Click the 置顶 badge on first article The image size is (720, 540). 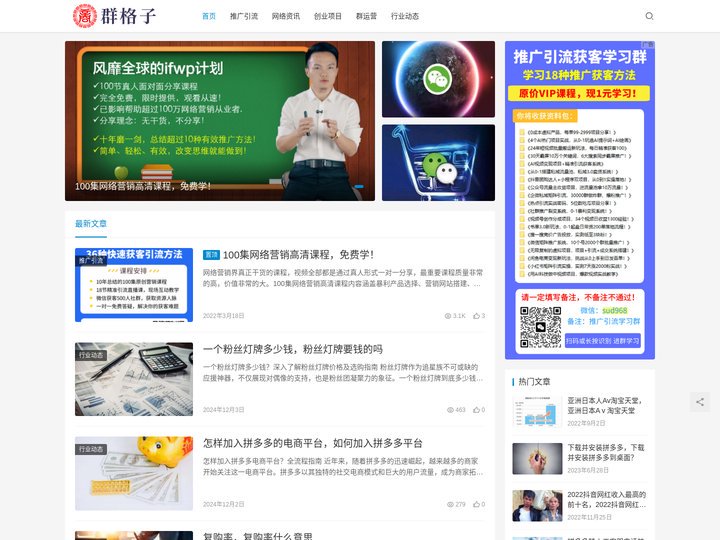click(211, 254)
